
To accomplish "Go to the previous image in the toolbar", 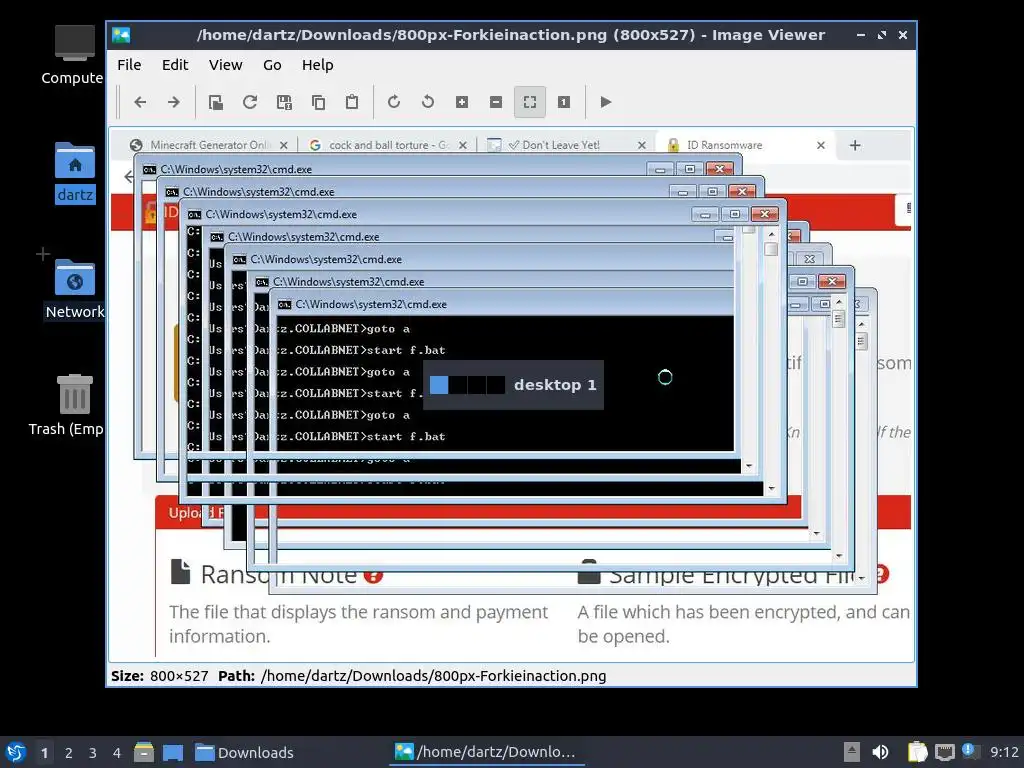I will (x=140, y=102).
